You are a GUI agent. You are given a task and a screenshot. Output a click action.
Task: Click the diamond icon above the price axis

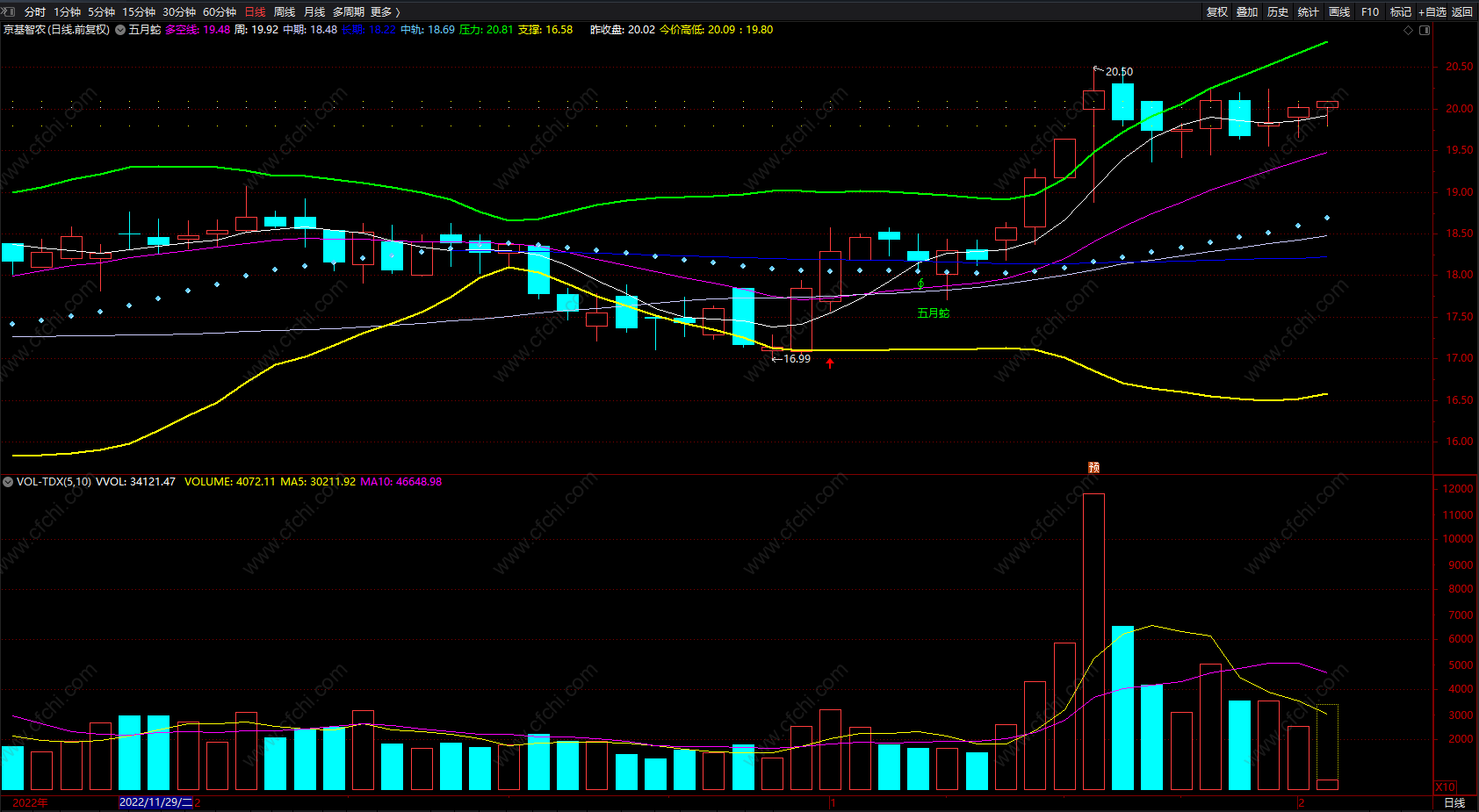pyautogui.click(x=1409, y=30)
